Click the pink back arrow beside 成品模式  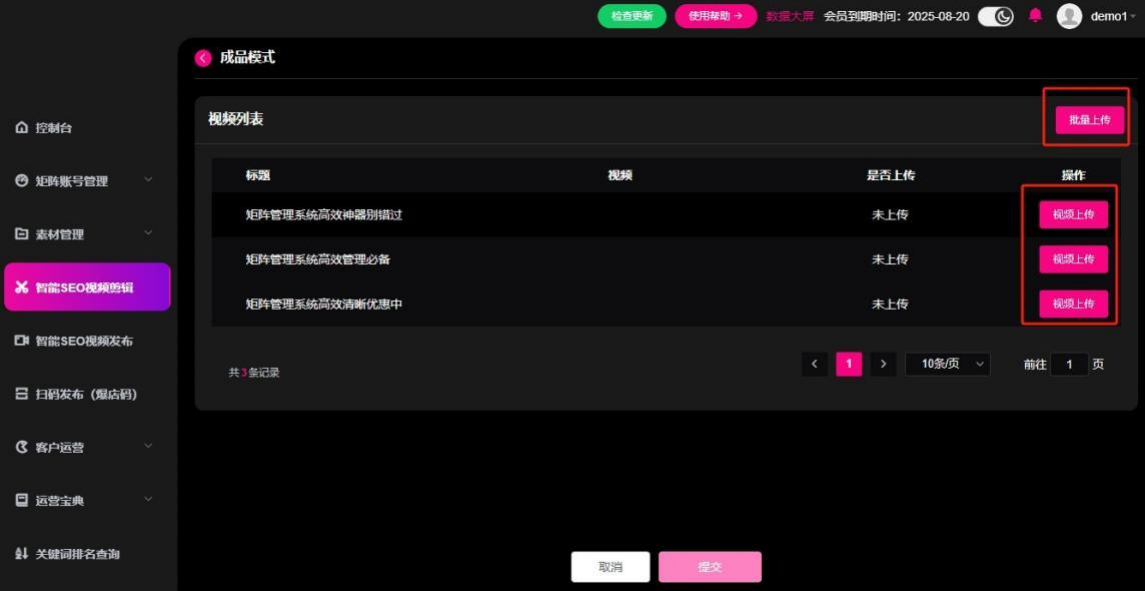pyautogui.click(x=203, y=58)
